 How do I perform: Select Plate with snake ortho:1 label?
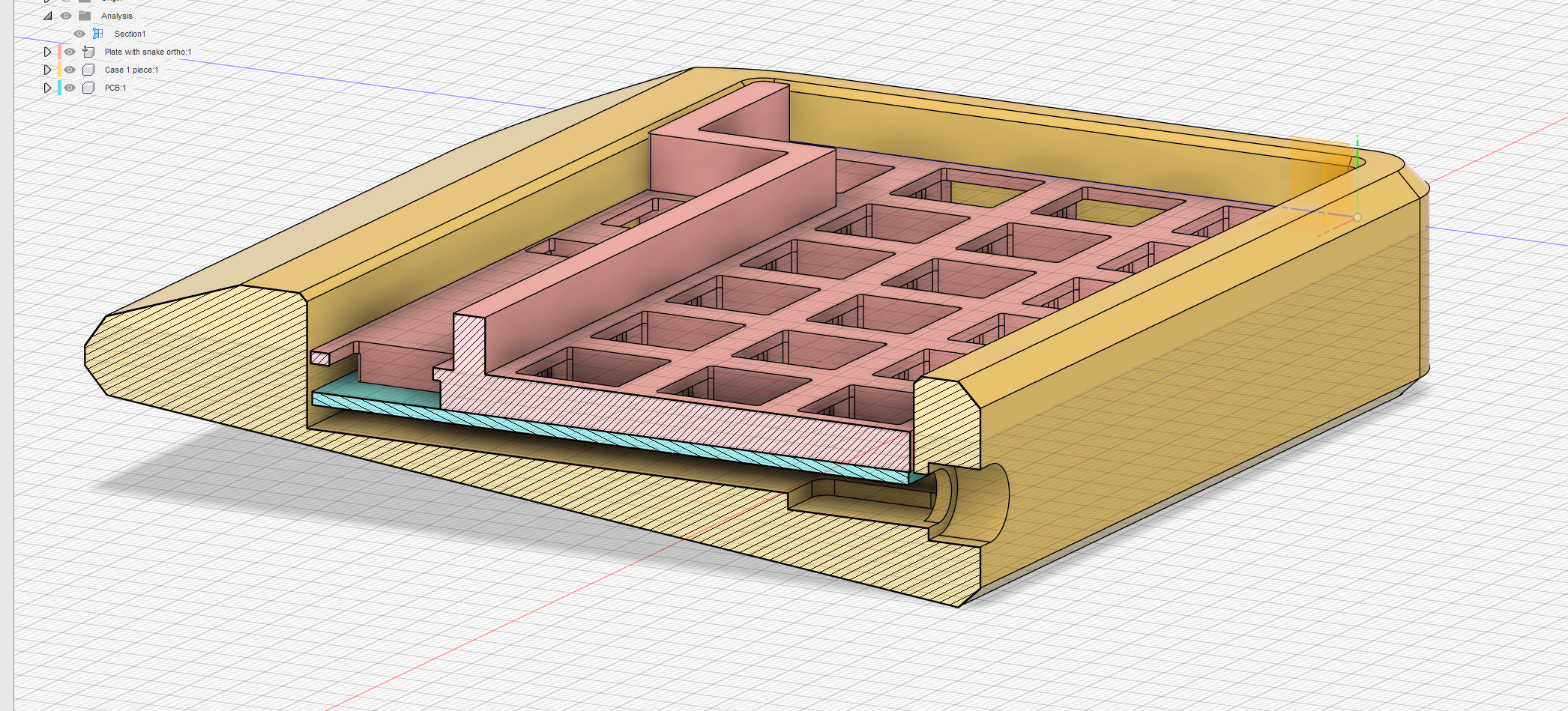[x=148, y=52]
